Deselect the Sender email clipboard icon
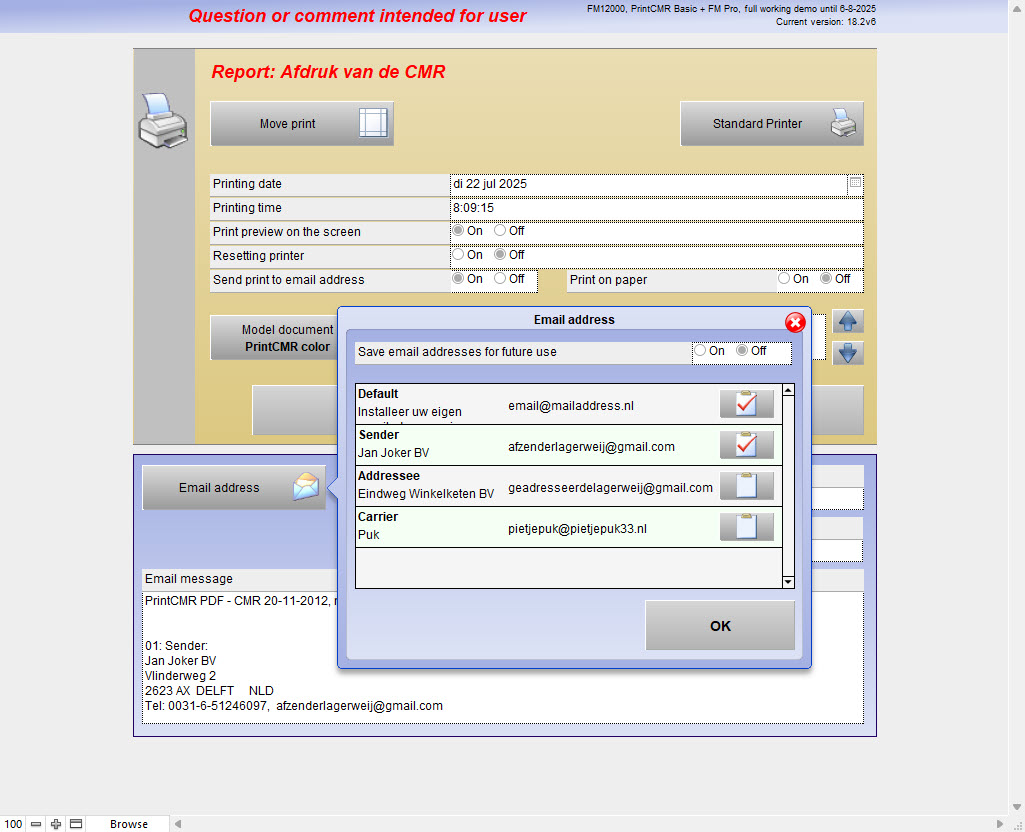The image size is (1025, 832). tap(746, 445)
